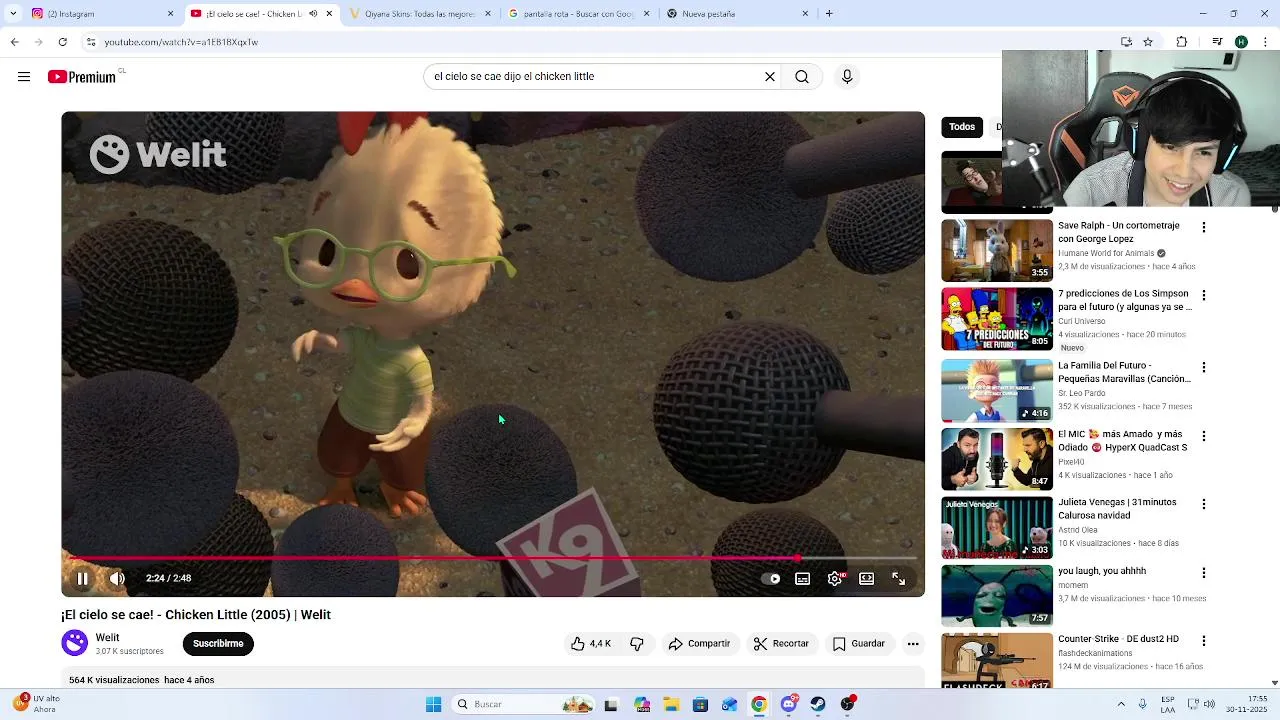1280x720 pixels.
Task: Like the video with 4,4 K likes
Action: [590, 644]
